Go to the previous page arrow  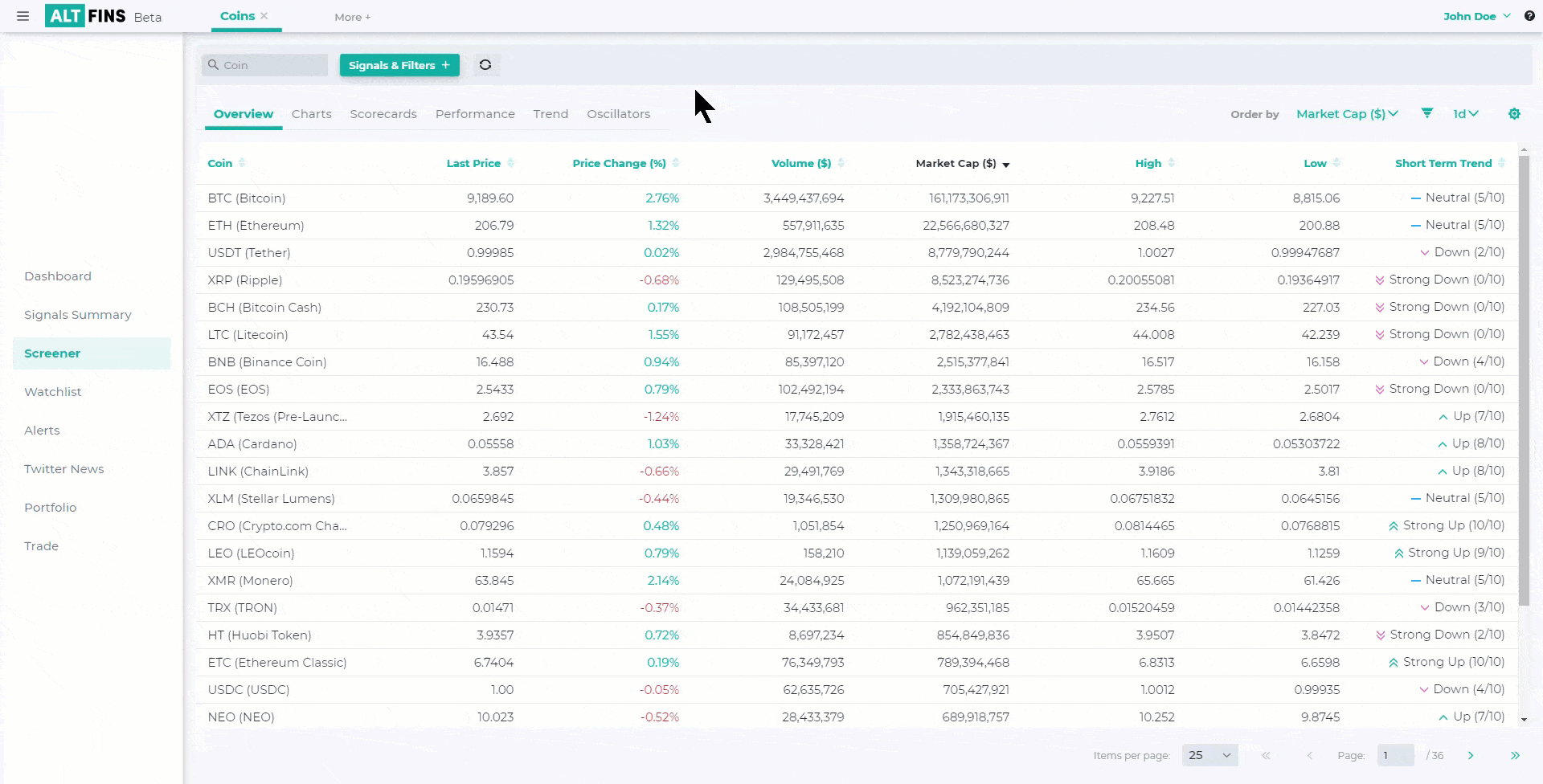coord(1309,755)
